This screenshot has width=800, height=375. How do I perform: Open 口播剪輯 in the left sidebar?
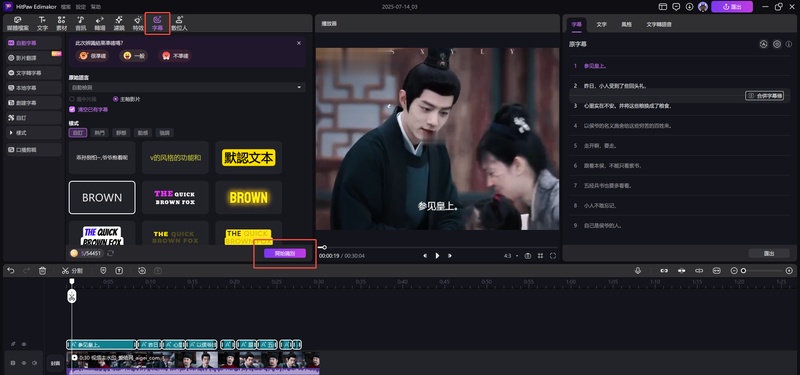click(x=33, y=150)
